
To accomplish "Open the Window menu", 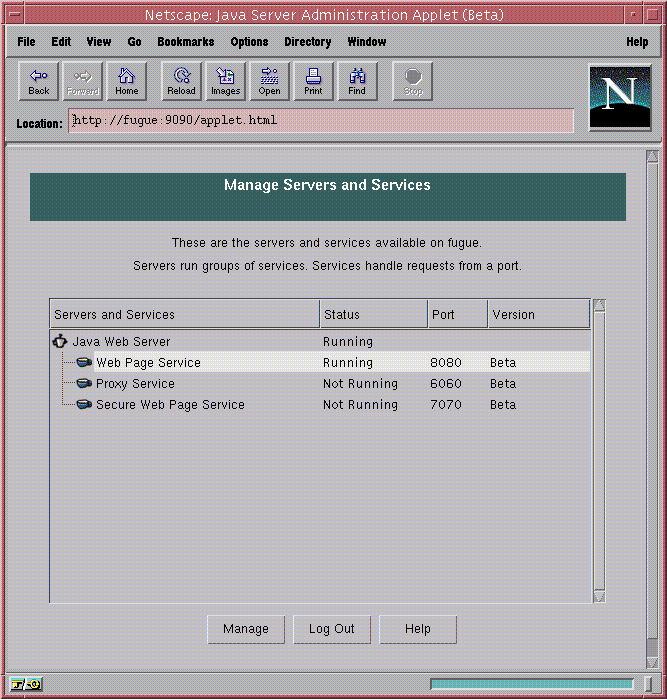I will click(x=366, y=41).
